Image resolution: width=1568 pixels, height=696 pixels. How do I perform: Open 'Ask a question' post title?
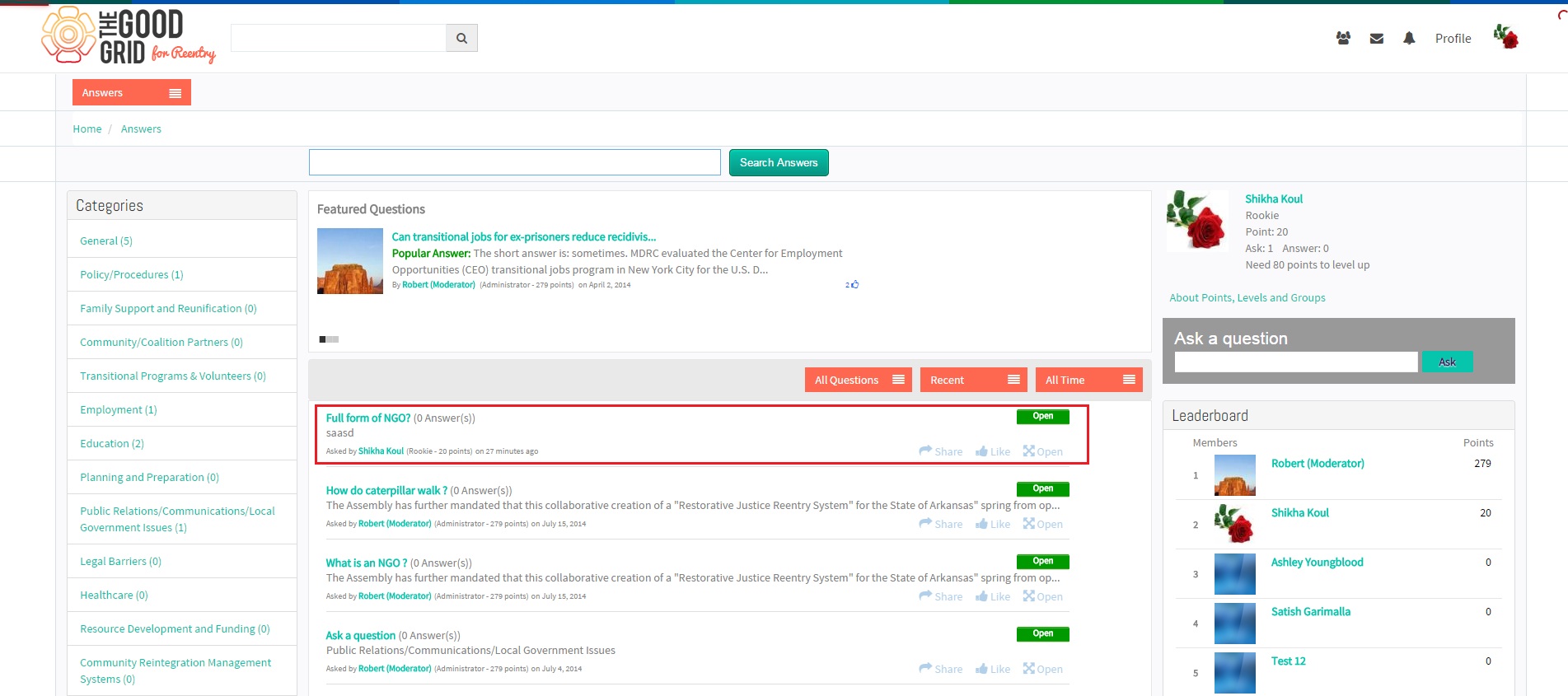point(361,636)
